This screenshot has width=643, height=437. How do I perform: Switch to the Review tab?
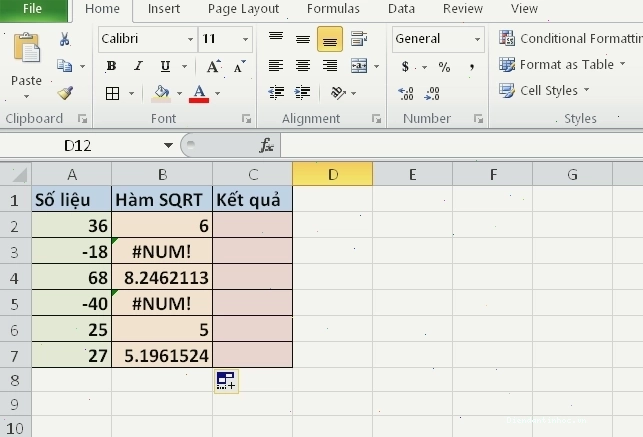point(463,9)
